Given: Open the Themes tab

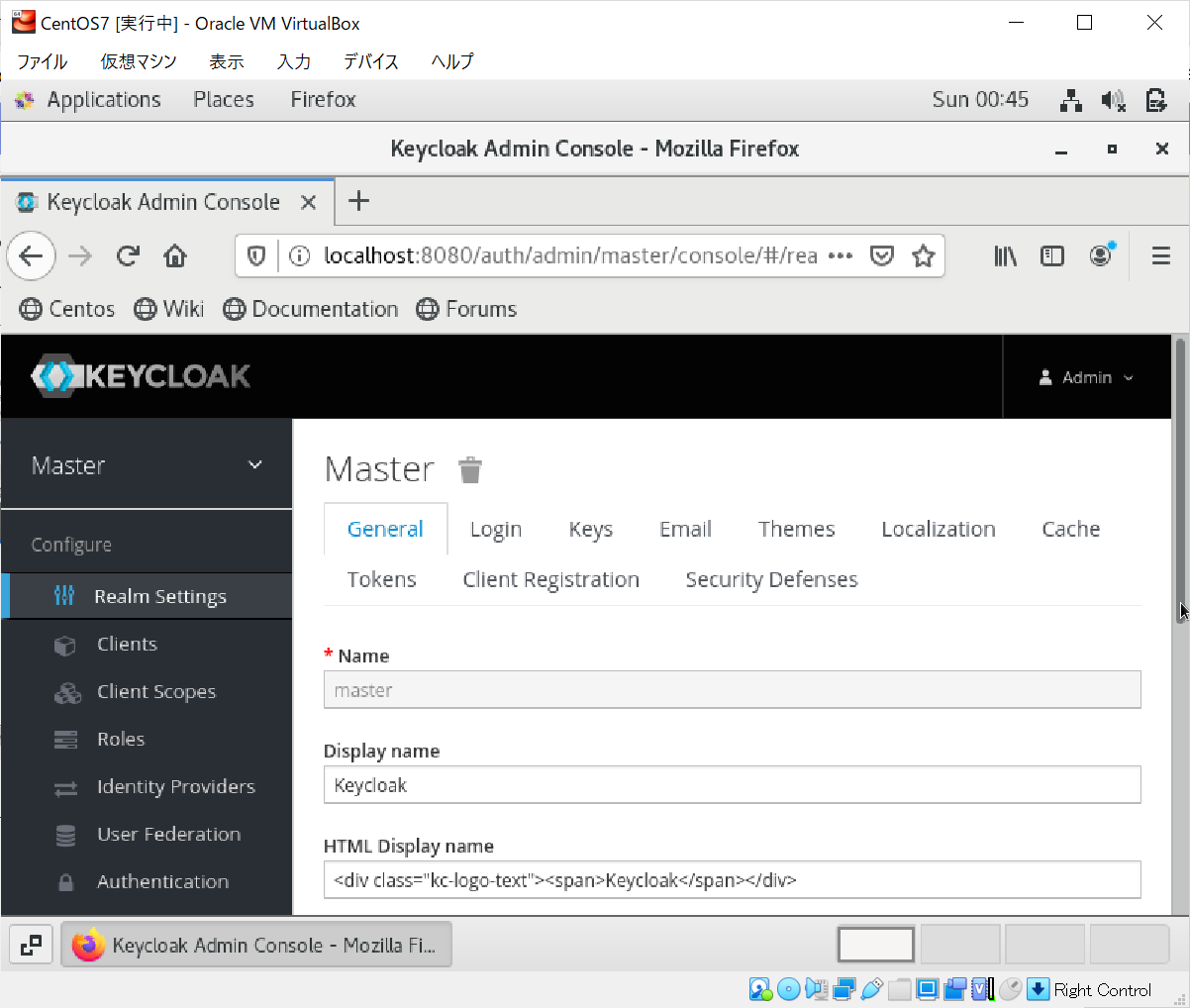Looking at the screenshot, I should tap(797, 529).
